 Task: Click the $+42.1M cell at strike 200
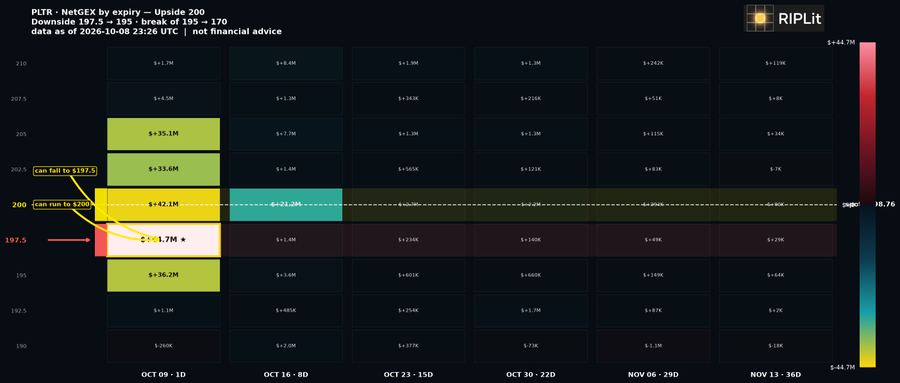pyautogui.click(x=164, y=204)
